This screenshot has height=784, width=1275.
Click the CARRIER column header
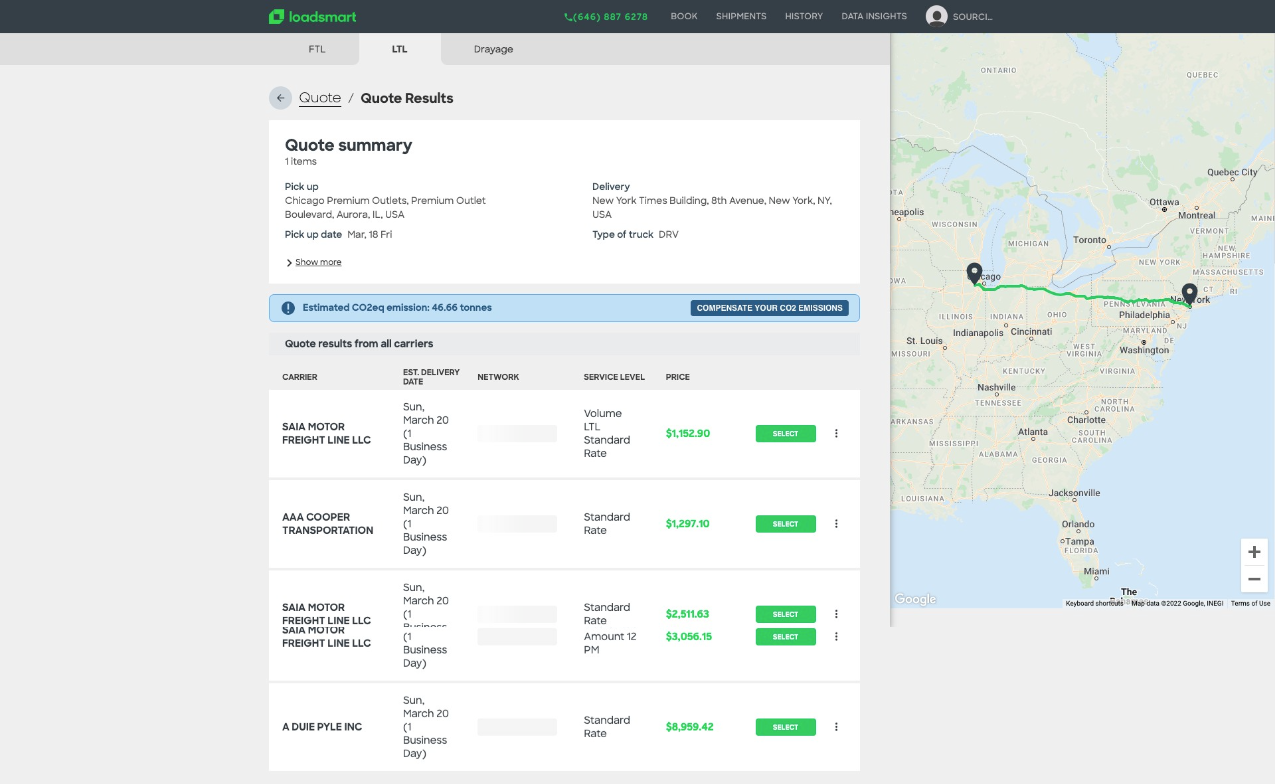300,377
